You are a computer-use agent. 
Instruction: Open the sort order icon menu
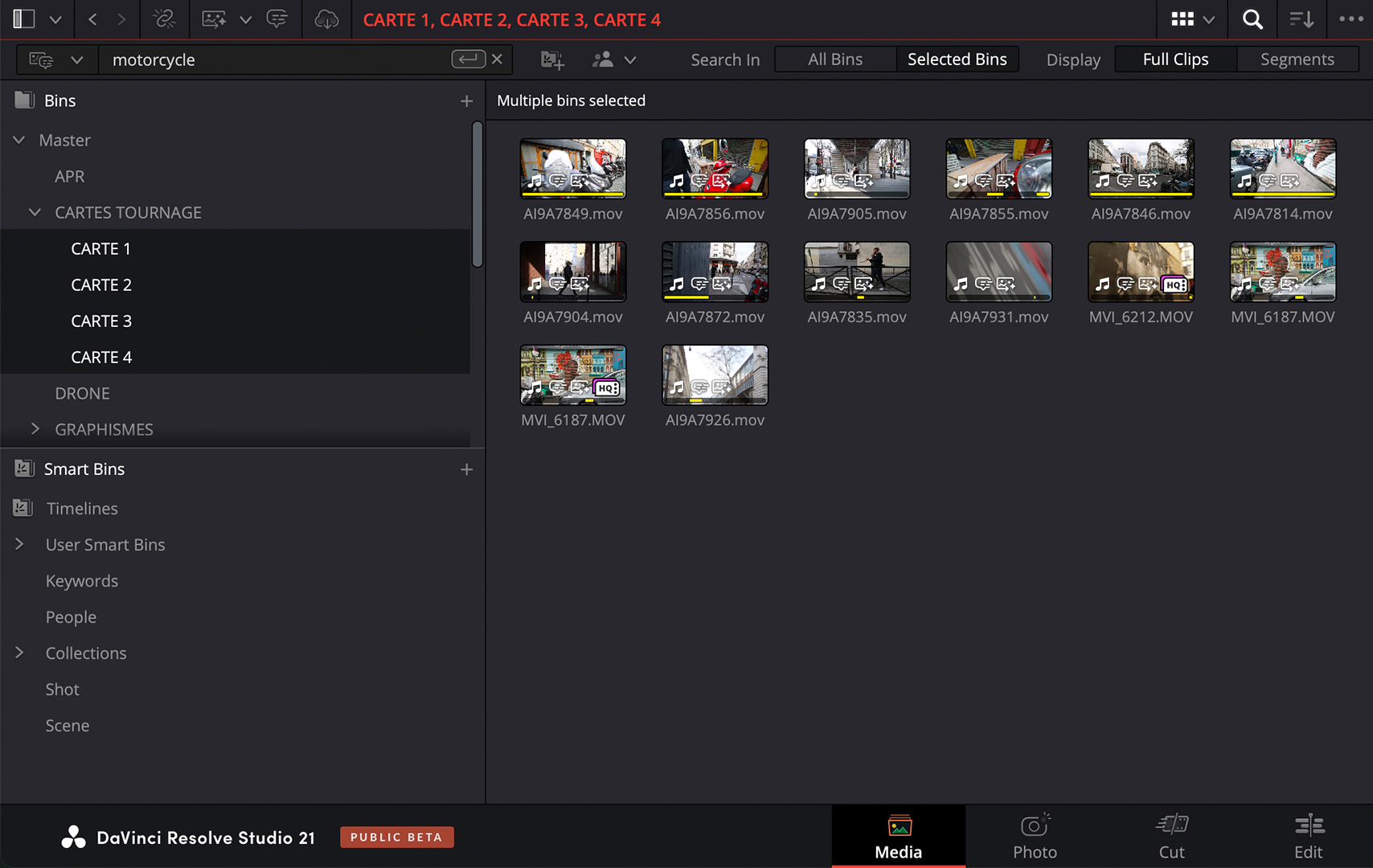click(1301, 19)
